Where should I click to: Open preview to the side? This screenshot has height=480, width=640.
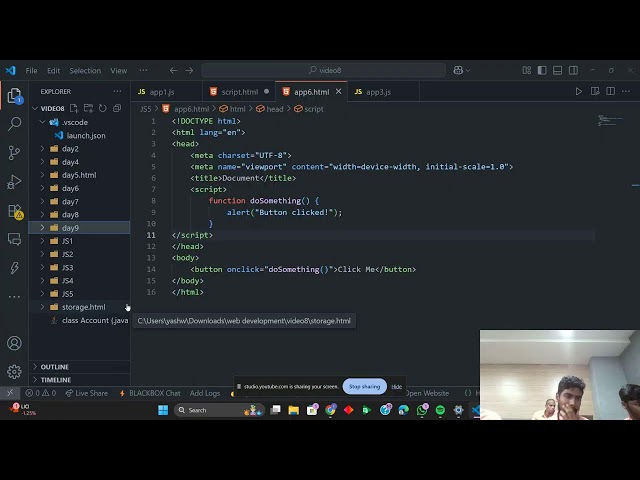tap(595, 91)
